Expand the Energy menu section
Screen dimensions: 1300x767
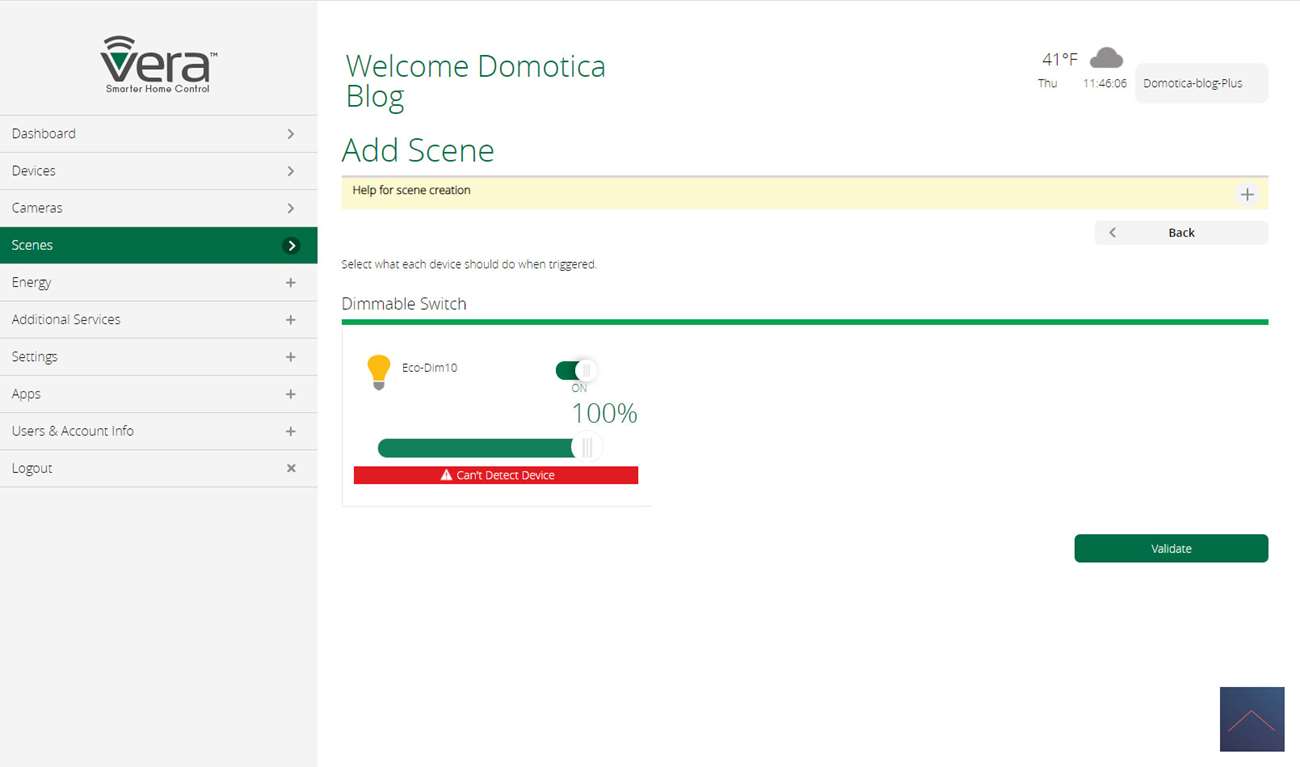click(291, 283)
